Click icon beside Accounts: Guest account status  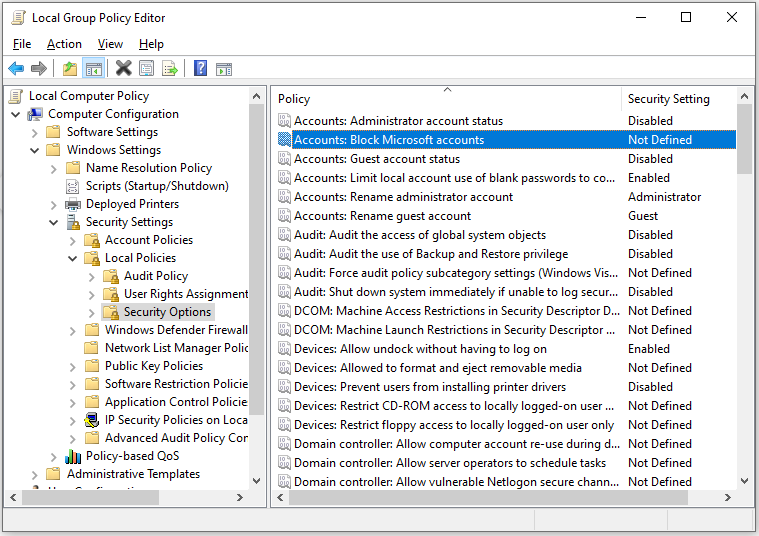(x=285, y=159)
